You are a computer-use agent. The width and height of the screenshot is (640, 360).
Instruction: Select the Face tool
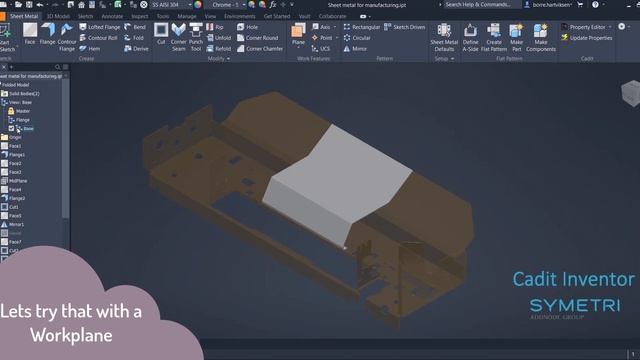[x=30, y=33]
